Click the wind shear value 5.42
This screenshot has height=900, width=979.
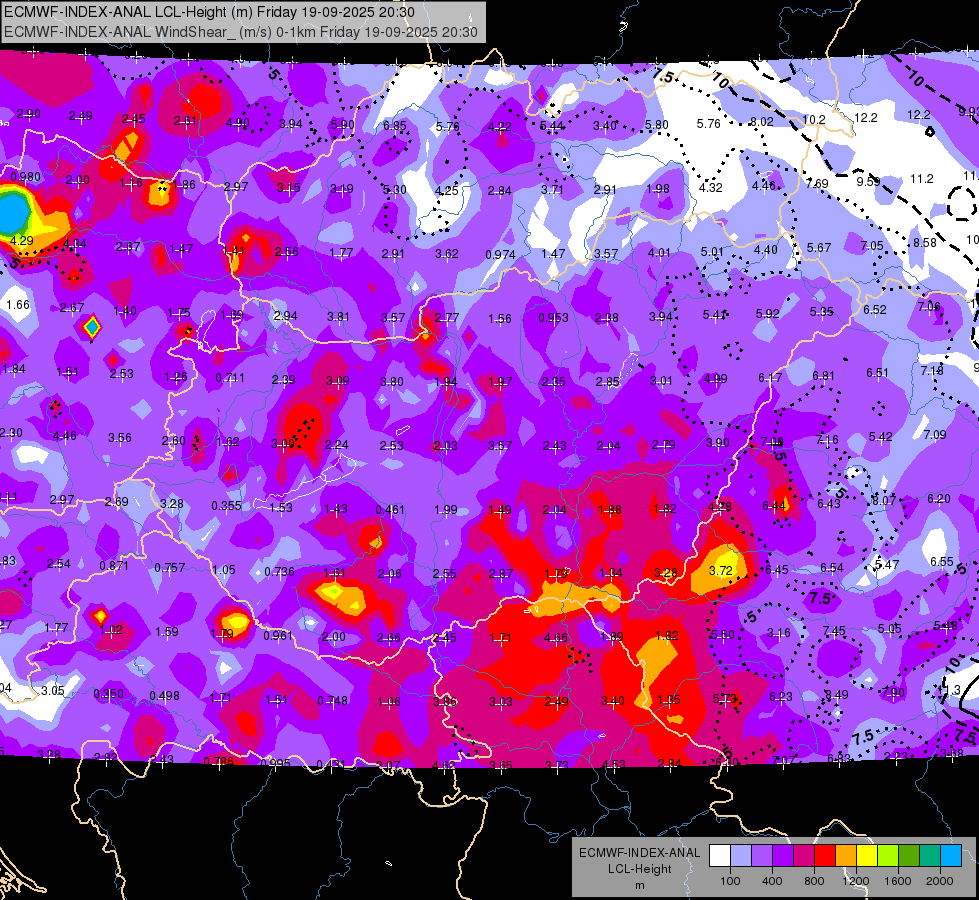tap(880, 437)
